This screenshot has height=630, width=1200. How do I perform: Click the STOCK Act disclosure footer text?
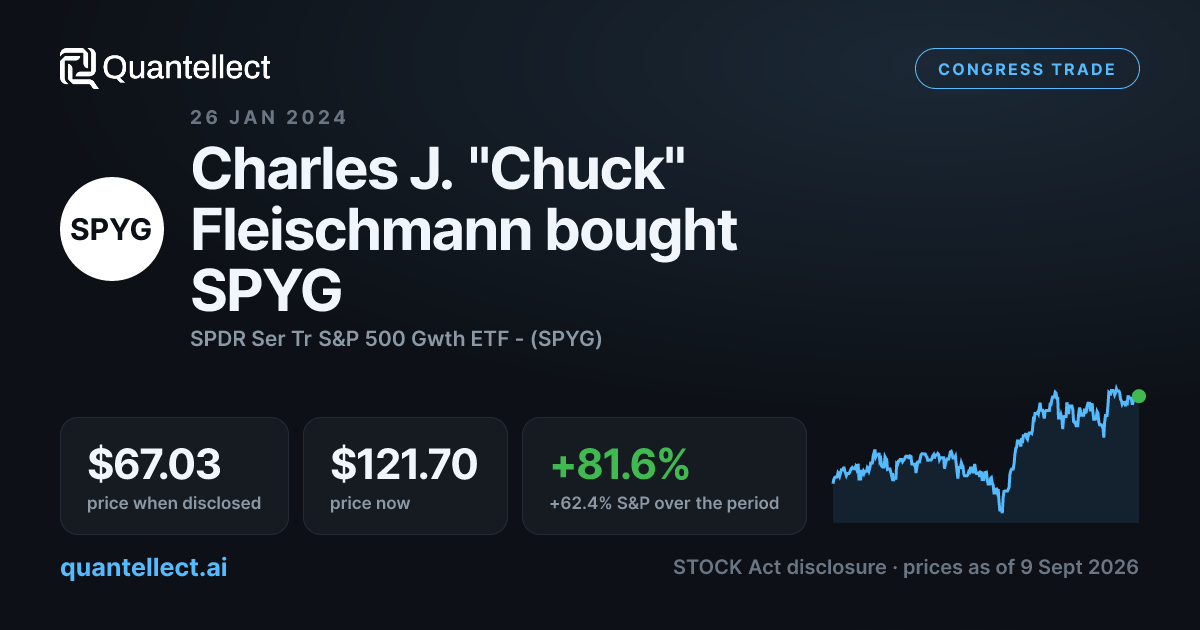(779, 567)
